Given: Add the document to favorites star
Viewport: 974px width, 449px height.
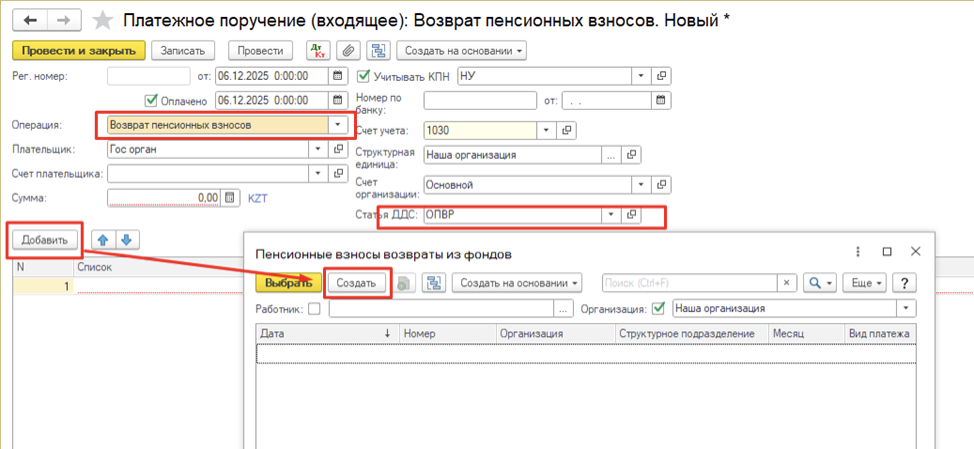Looking at the screenshot, I should click(x=101, y=20).
